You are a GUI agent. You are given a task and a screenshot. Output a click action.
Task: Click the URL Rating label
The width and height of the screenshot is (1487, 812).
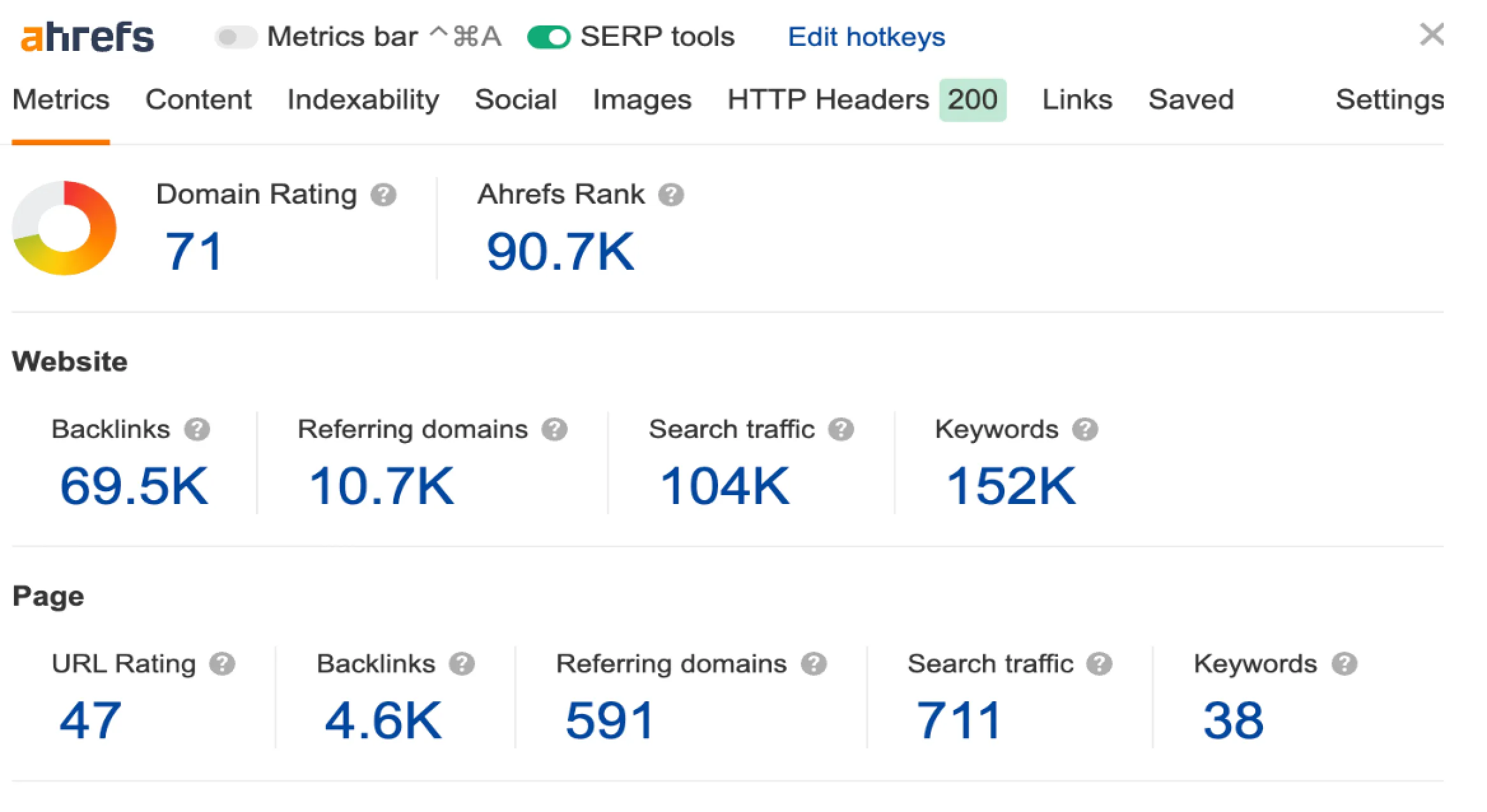click(123, 664)
